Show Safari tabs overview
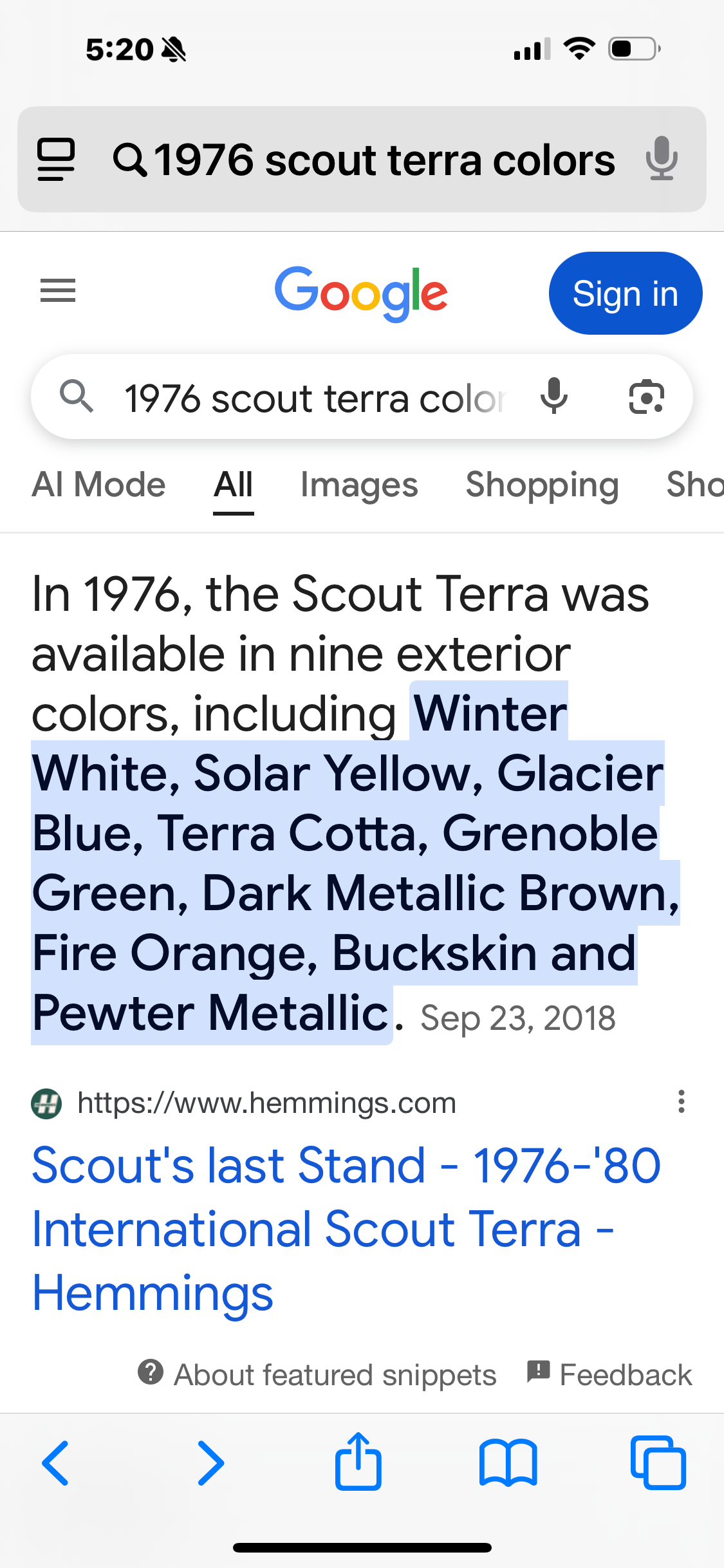The width and height of the screenshot is (724, 1568). [x=658, y=1462]
